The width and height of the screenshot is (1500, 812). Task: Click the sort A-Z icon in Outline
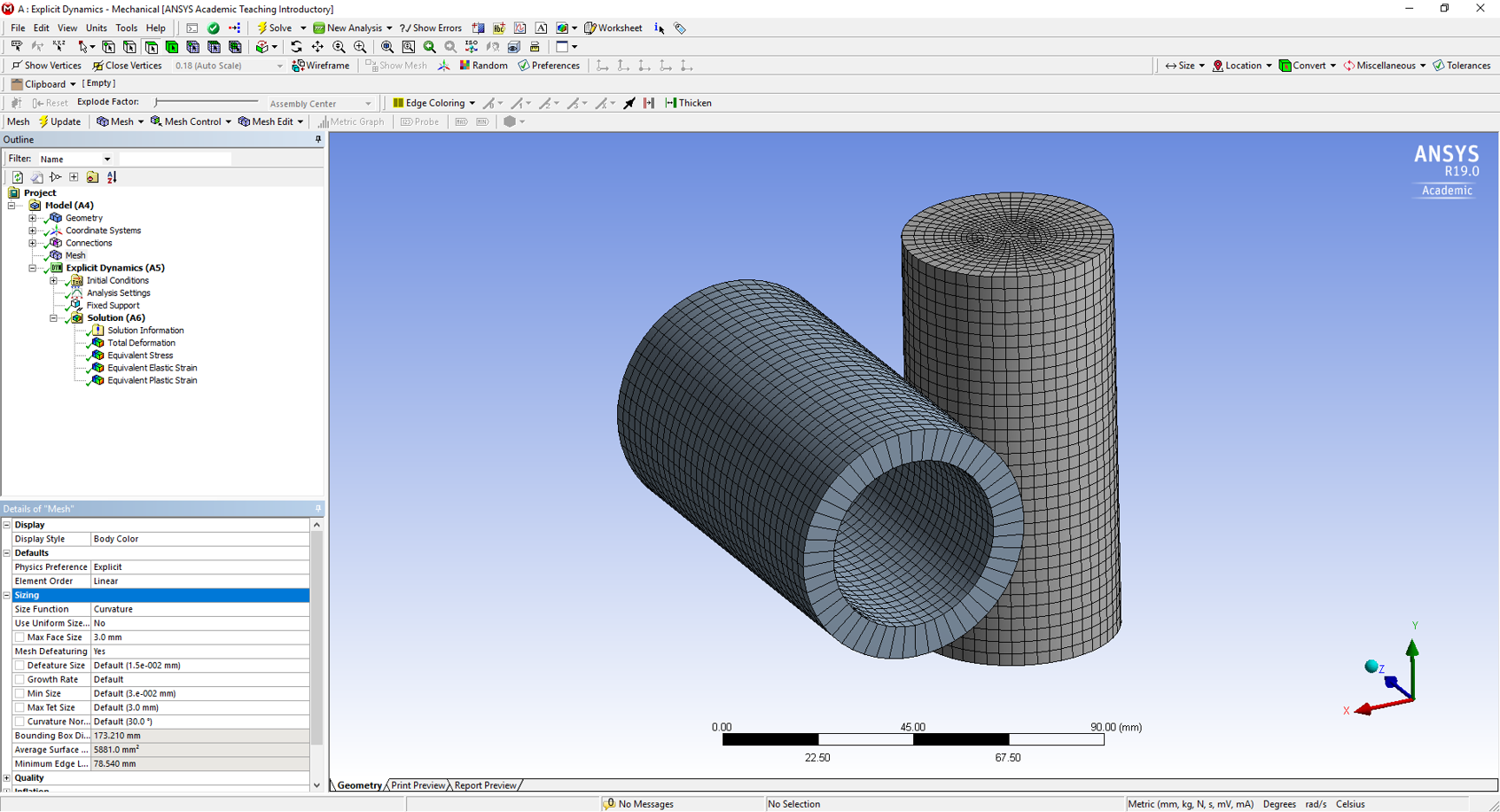point(112,177)
